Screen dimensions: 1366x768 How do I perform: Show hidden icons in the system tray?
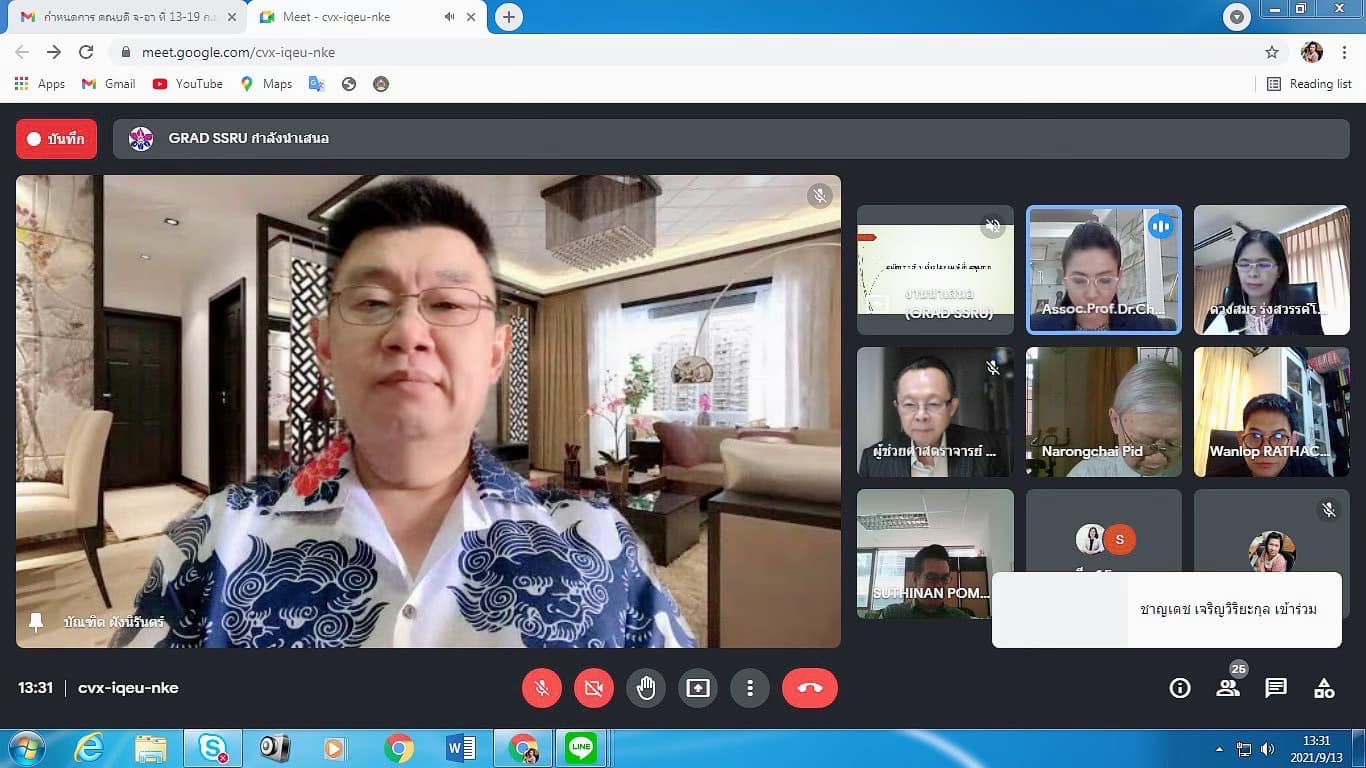pos(1219,749)
